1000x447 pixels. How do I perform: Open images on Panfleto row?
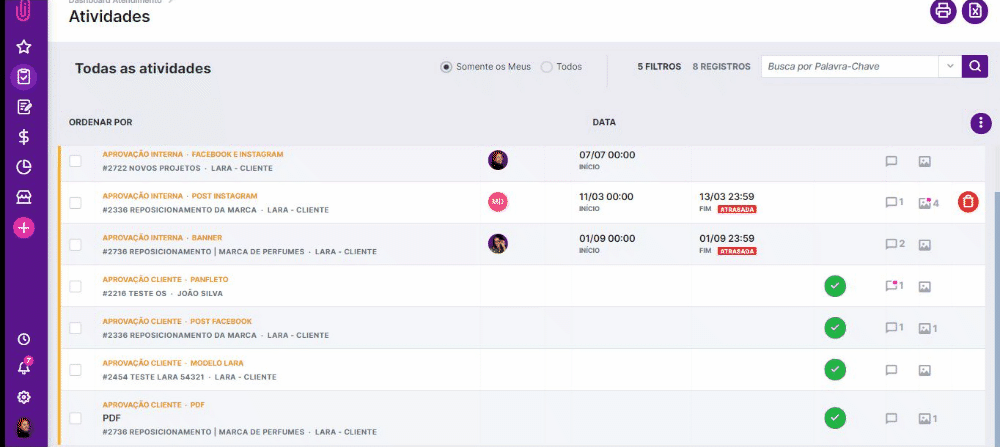pos(925,287)
